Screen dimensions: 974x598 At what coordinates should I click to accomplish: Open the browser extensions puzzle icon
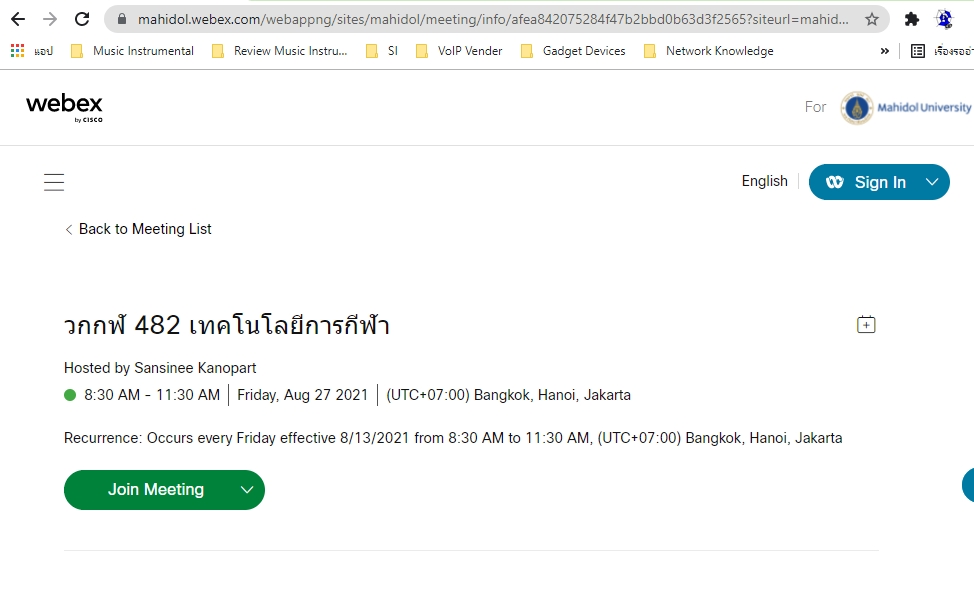tap(912, 19)
